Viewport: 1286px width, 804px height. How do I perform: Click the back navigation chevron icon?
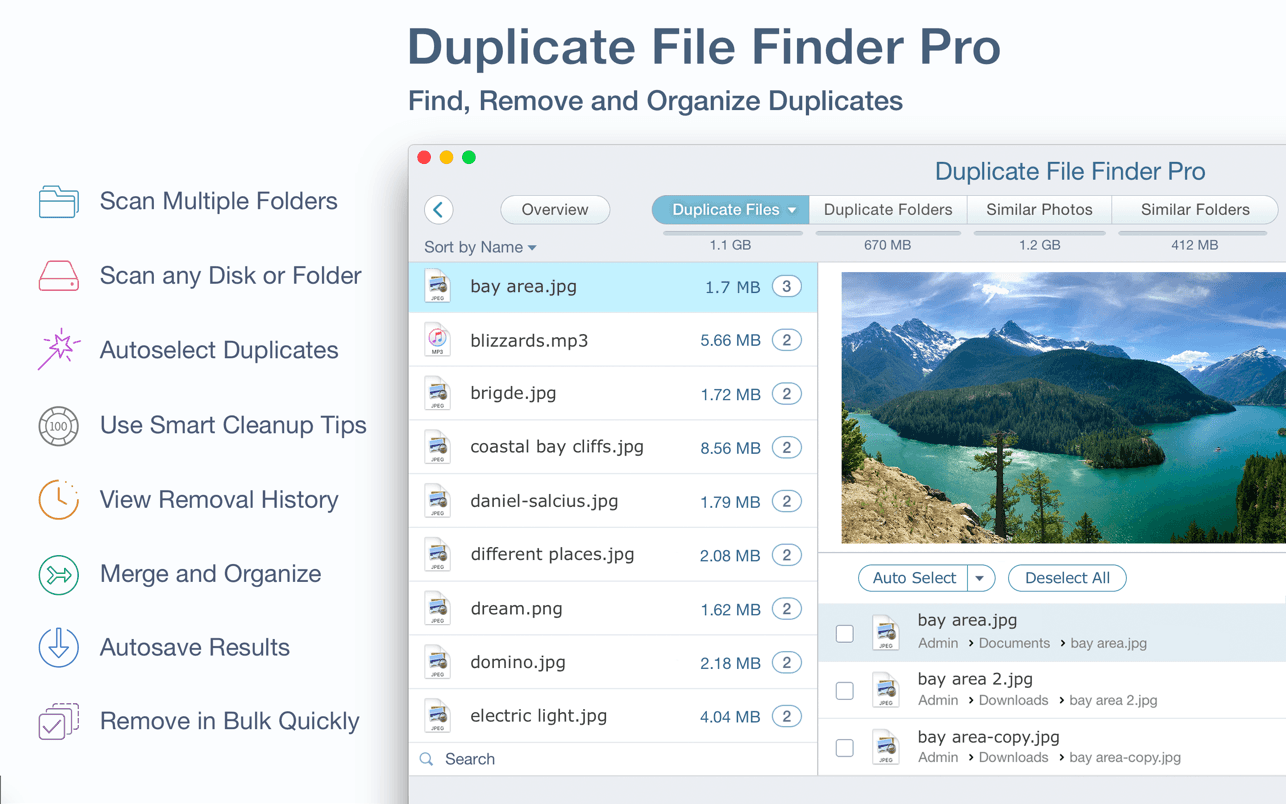coord(438,209)
